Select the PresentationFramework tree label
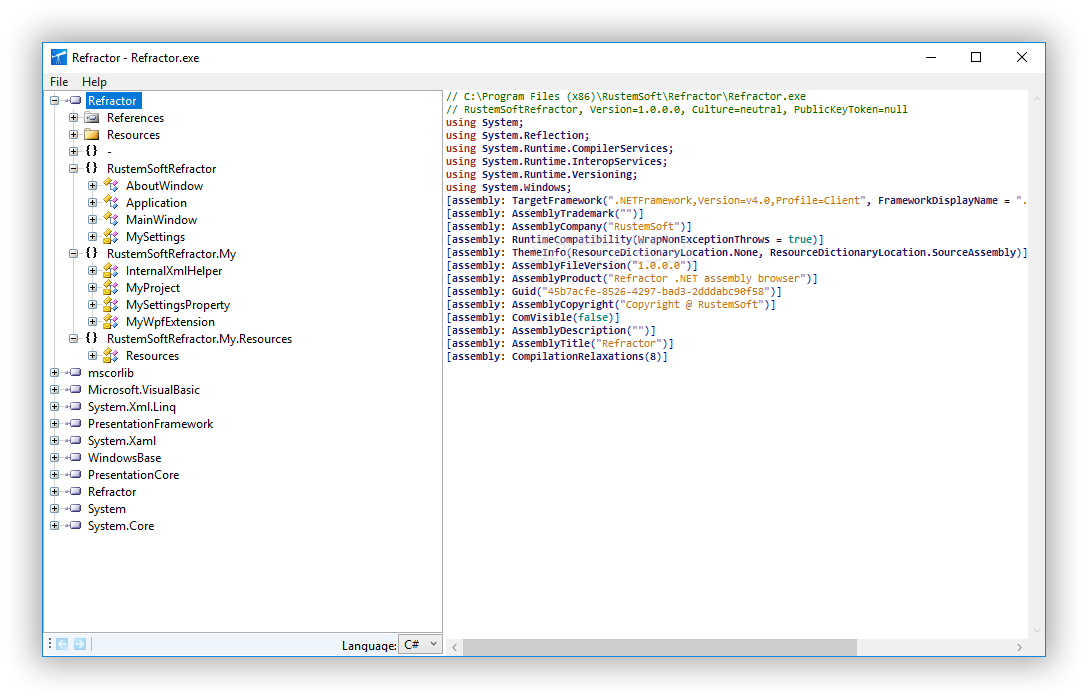 151,423
